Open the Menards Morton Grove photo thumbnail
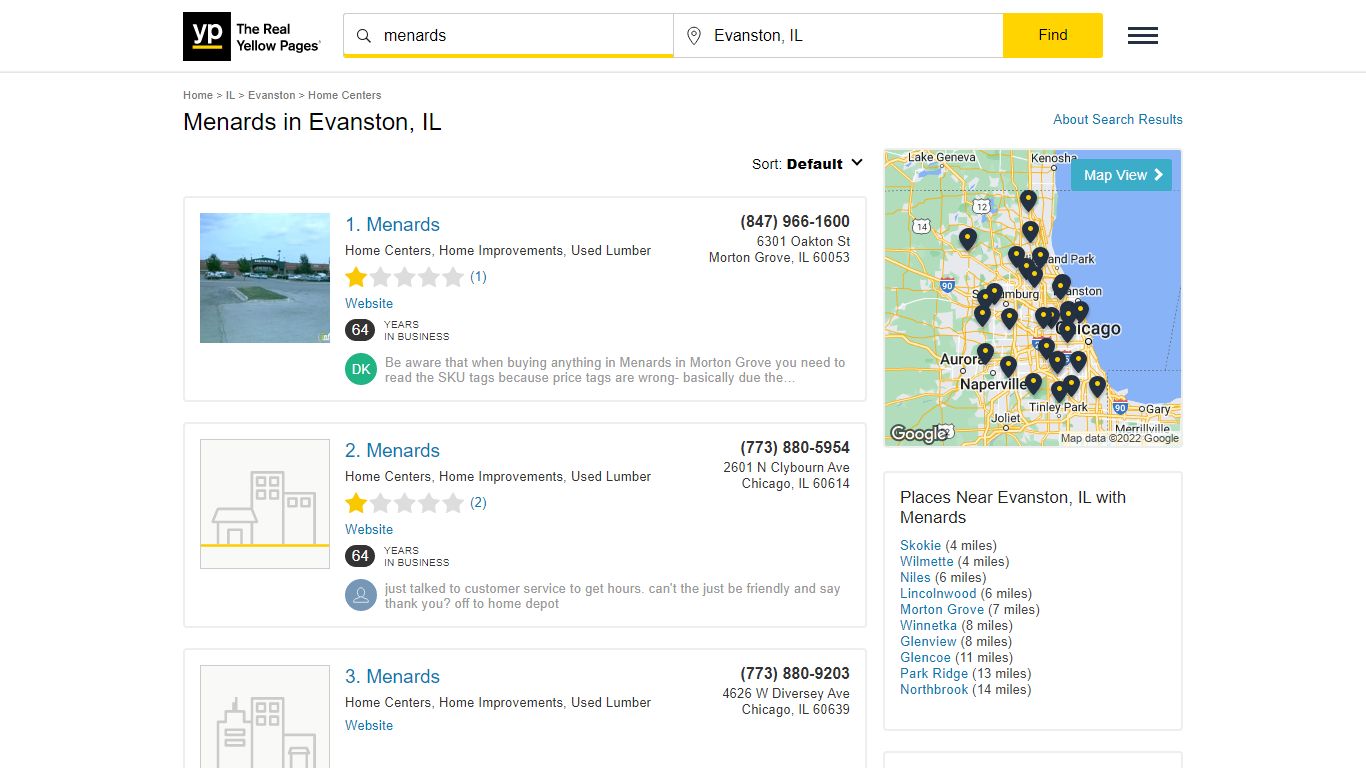Screen dimensions: 1366x768 (x=265, y=278)
